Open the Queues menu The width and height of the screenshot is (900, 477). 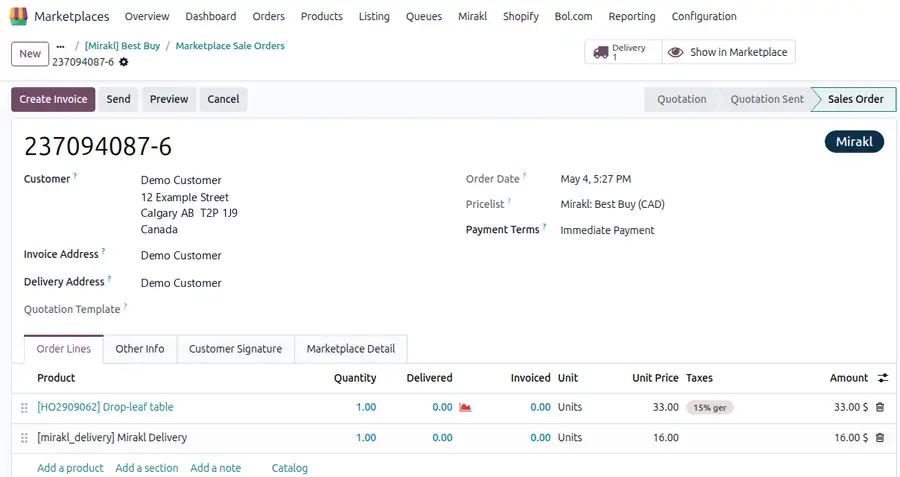(424, 16)
